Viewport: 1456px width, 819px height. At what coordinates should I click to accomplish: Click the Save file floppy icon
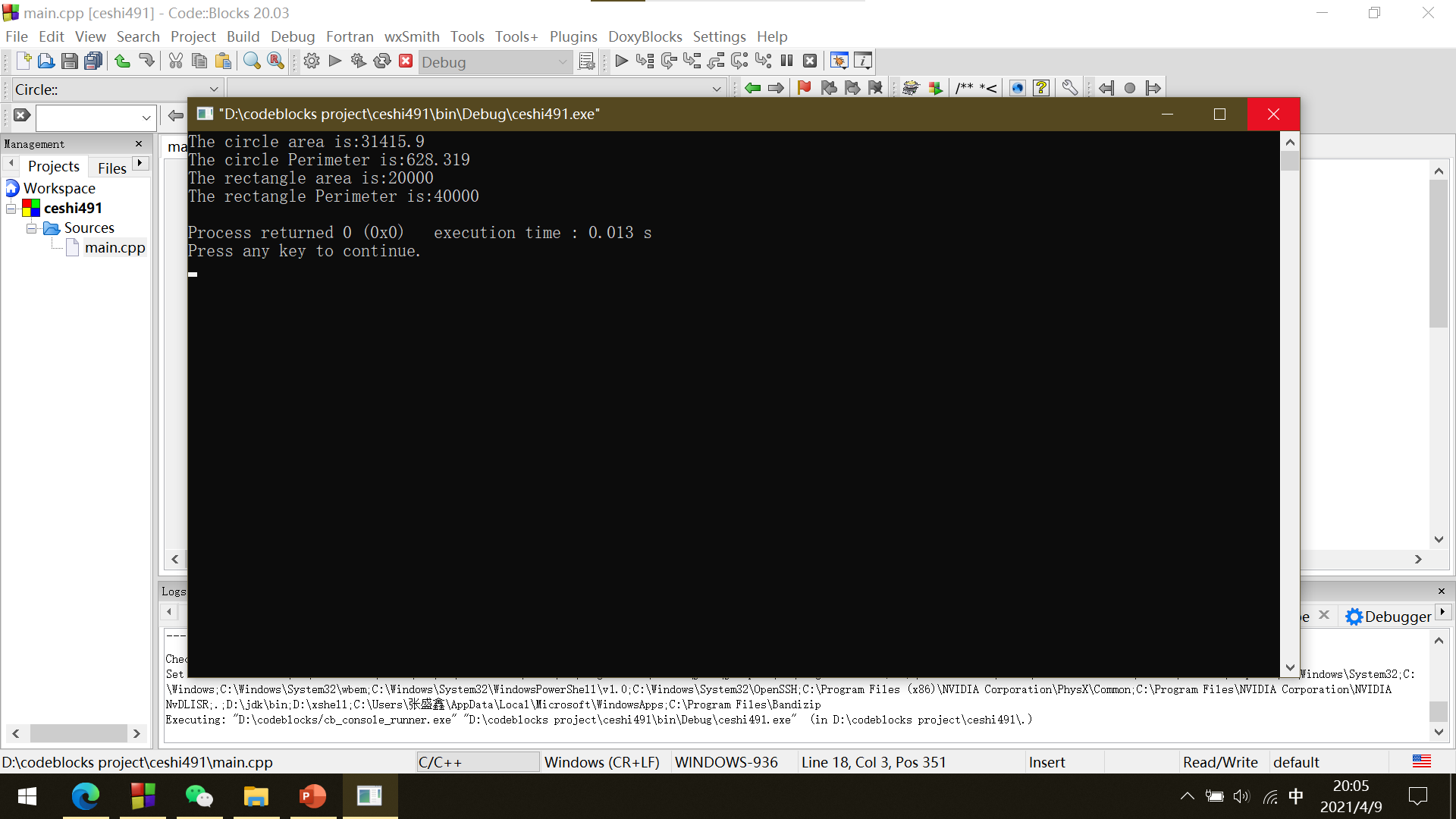(x=69, y=61)
